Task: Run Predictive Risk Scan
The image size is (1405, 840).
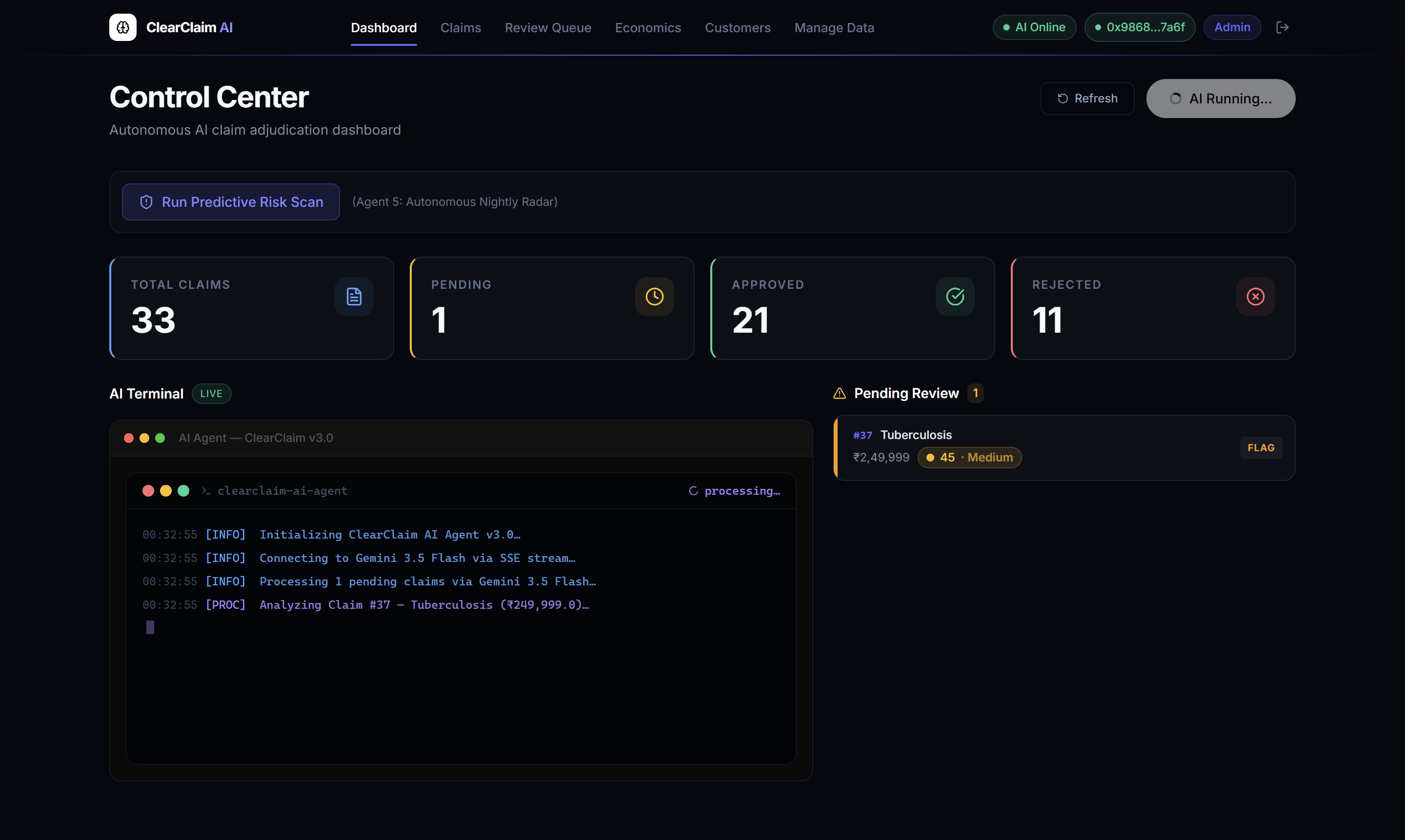Action: click(x=231, y=202)
